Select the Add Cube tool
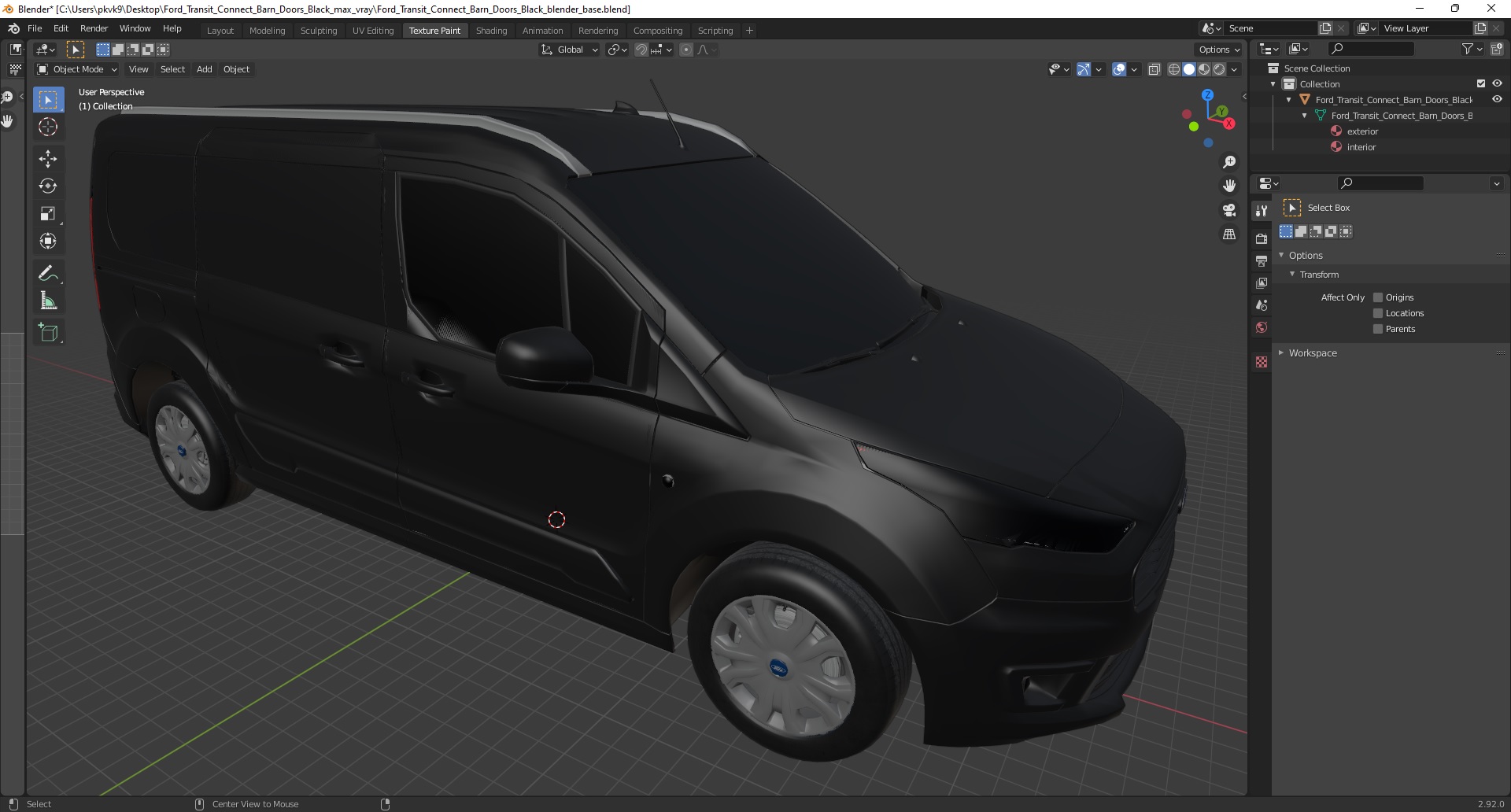The image size is (1511, 812). click(48, 333)
